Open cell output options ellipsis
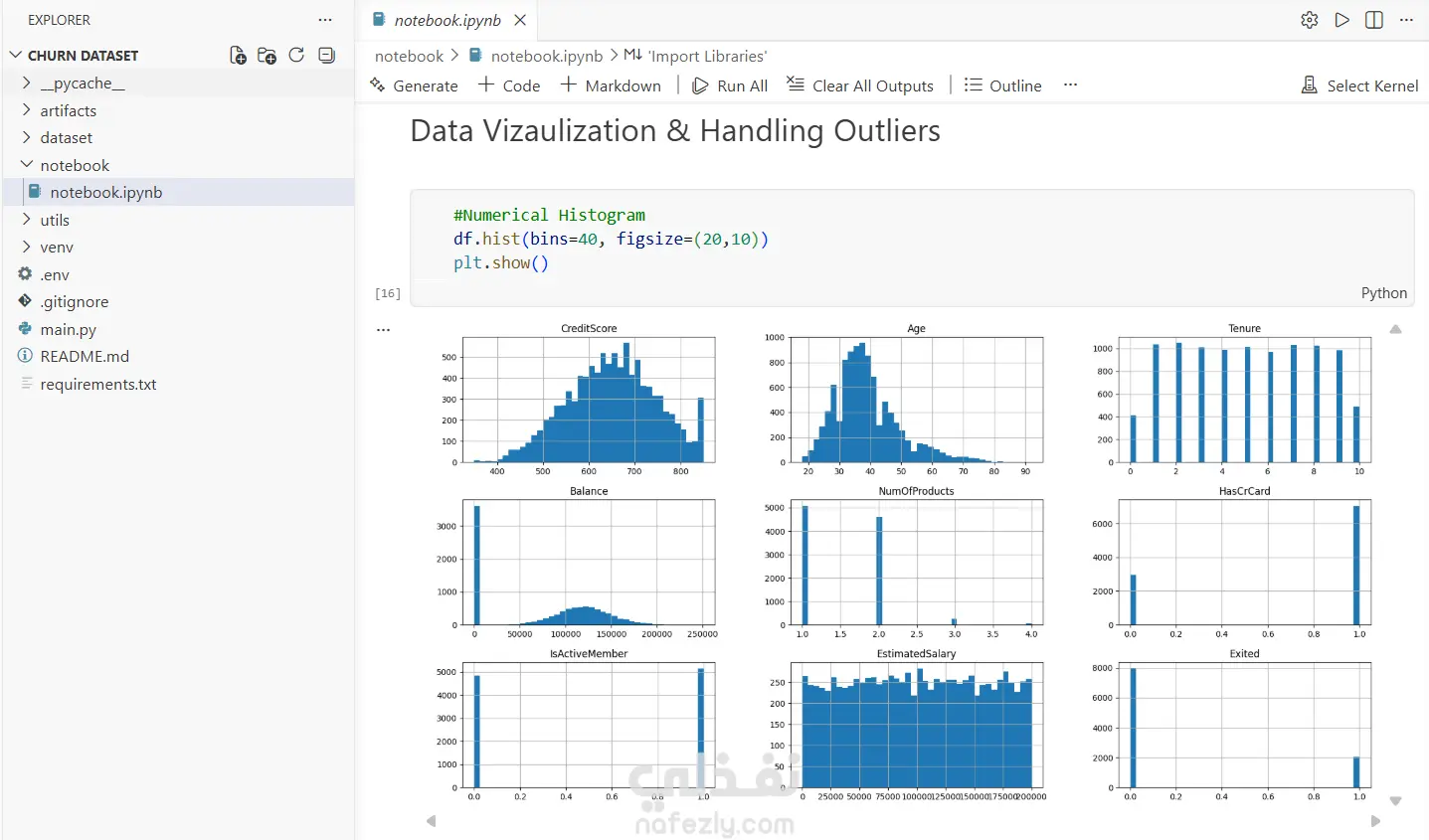This screenshot has height=840, width=1429. (x=384, y=329)
